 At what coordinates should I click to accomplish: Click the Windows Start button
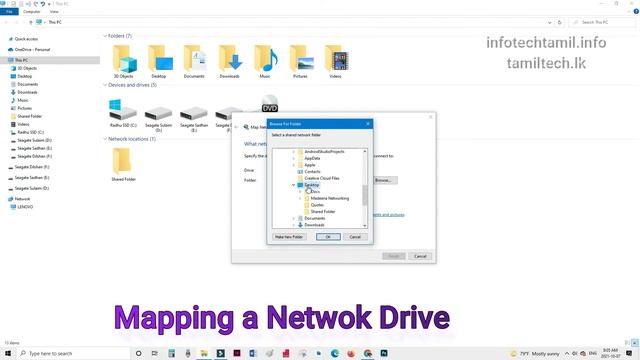tap(8, 353)
